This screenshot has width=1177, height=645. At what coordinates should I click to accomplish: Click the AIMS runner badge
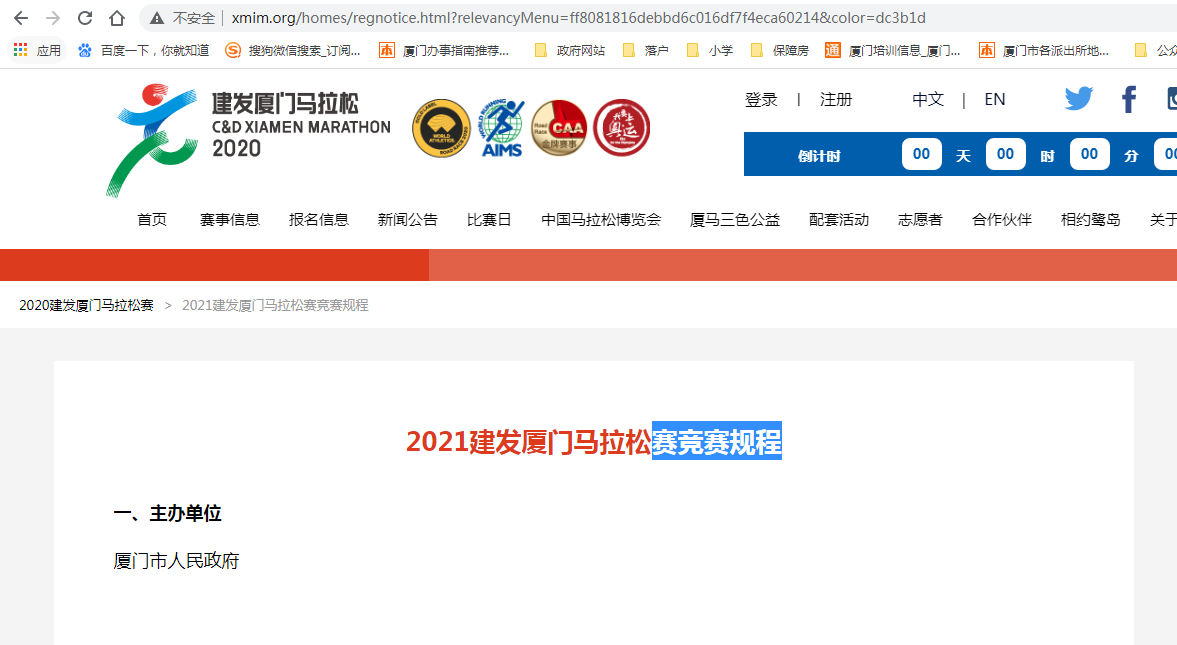pos(502,128)
